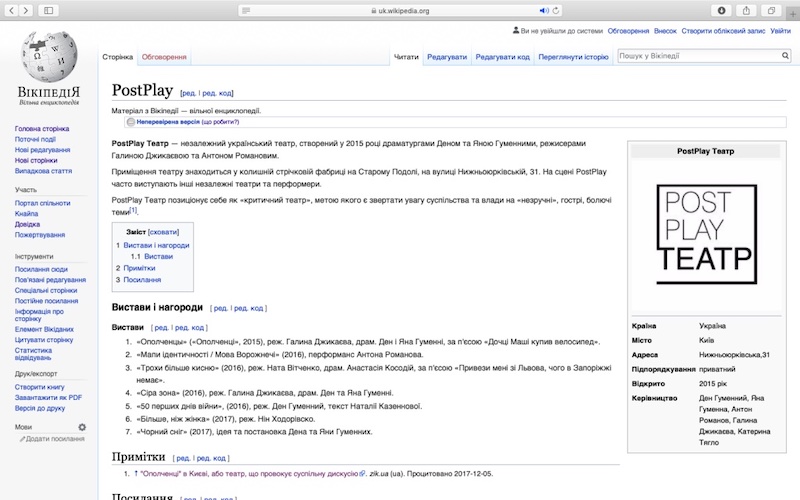Open Кнайпа sidebar link
Screen dimensions: 800x500
click(x=27, y=214)
